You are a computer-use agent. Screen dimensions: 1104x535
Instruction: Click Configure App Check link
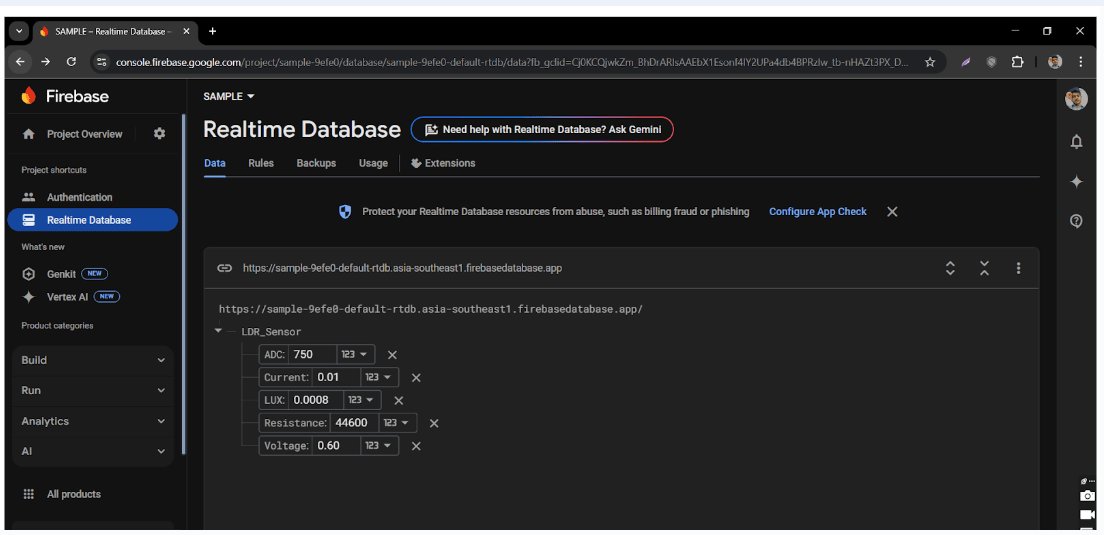coord(817,212)
